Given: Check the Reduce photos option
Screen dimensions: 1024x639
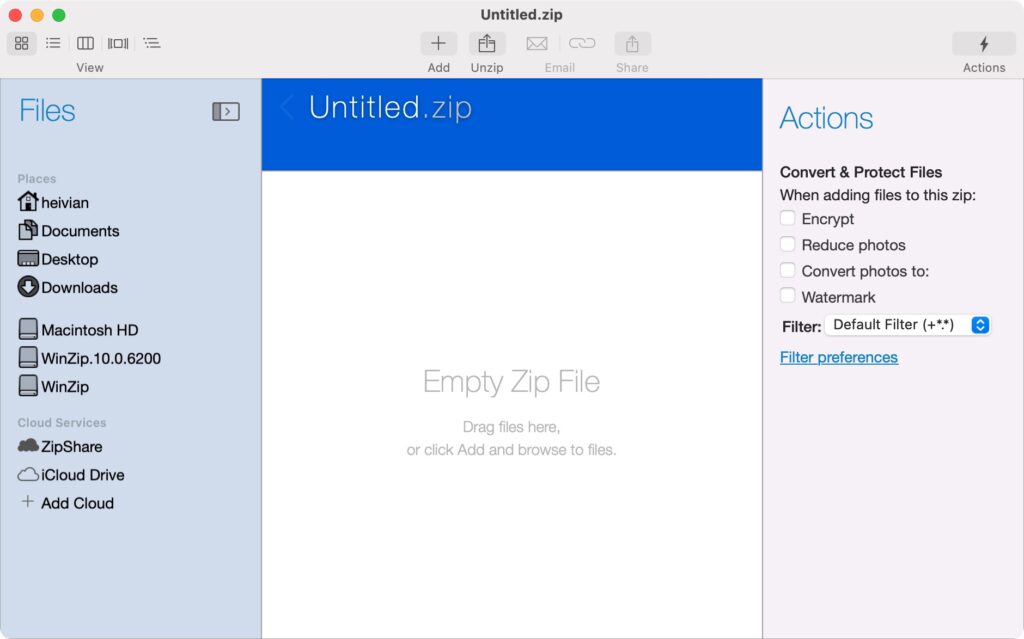Looking at the screenshot, I should pos(787,244).
